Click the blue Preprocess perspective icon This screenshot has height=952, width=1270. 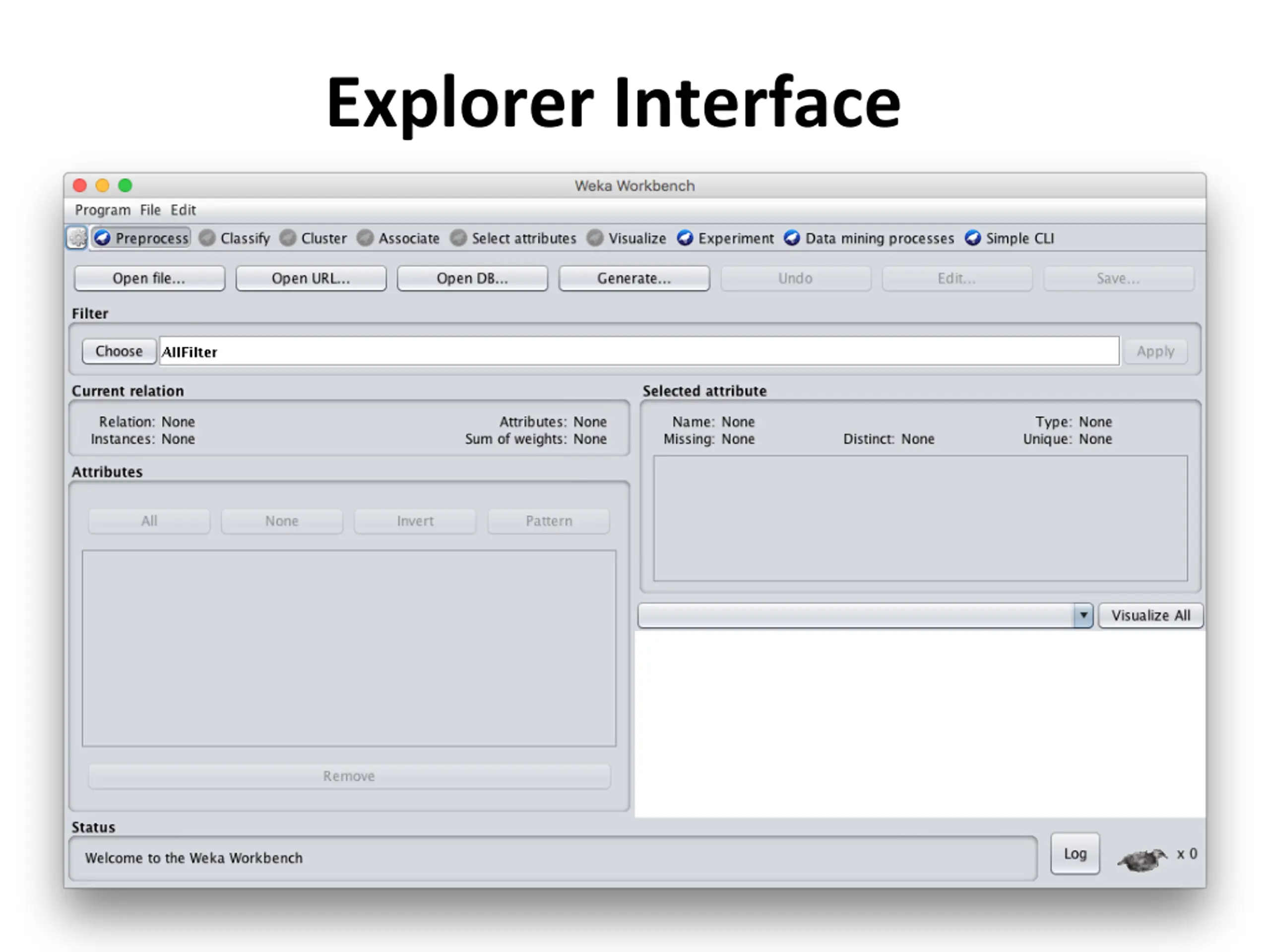tap(102, 238)
